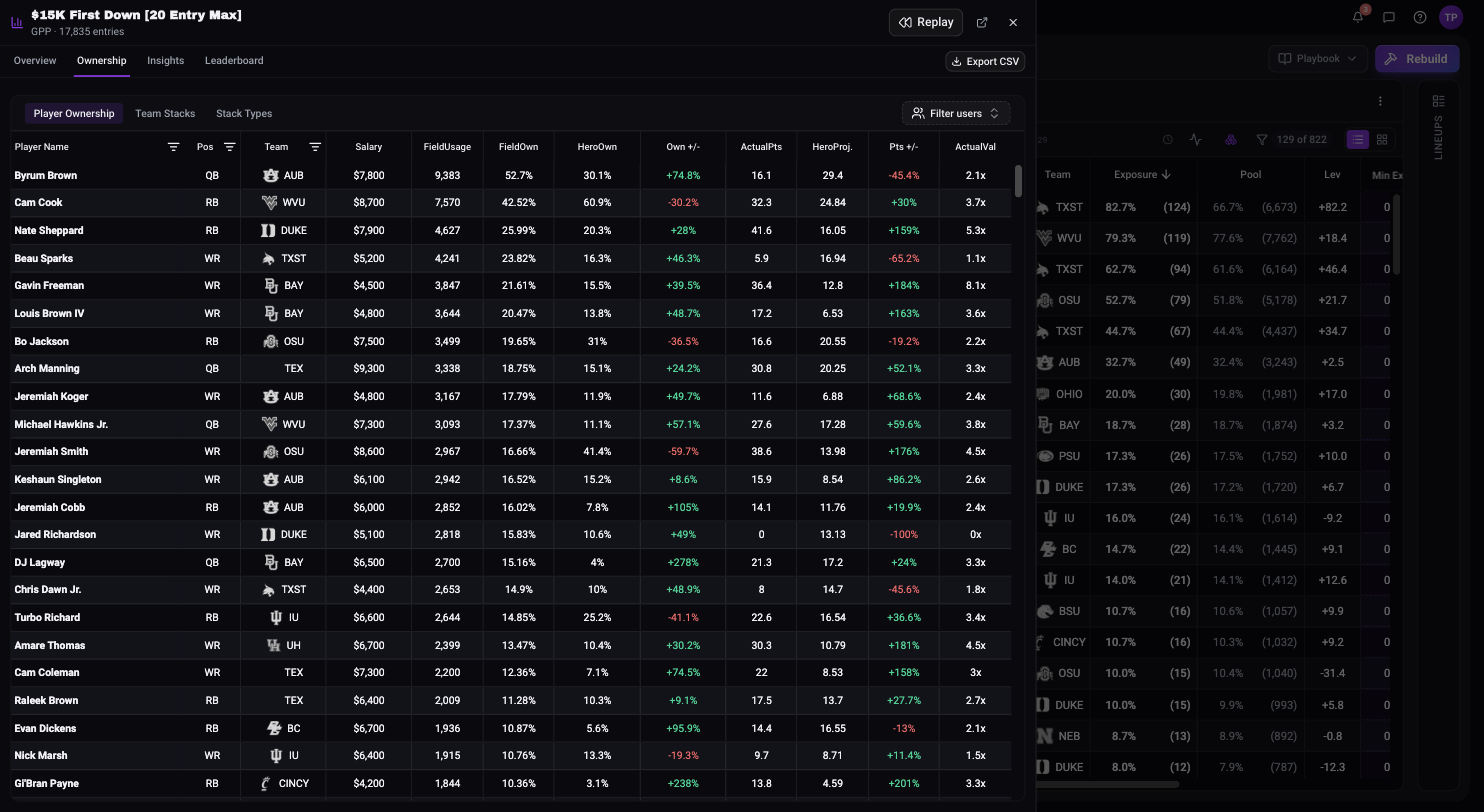Click the BC logo in Evan Dickens row
Screen dimensions: 1484x812
click(274, 728)
